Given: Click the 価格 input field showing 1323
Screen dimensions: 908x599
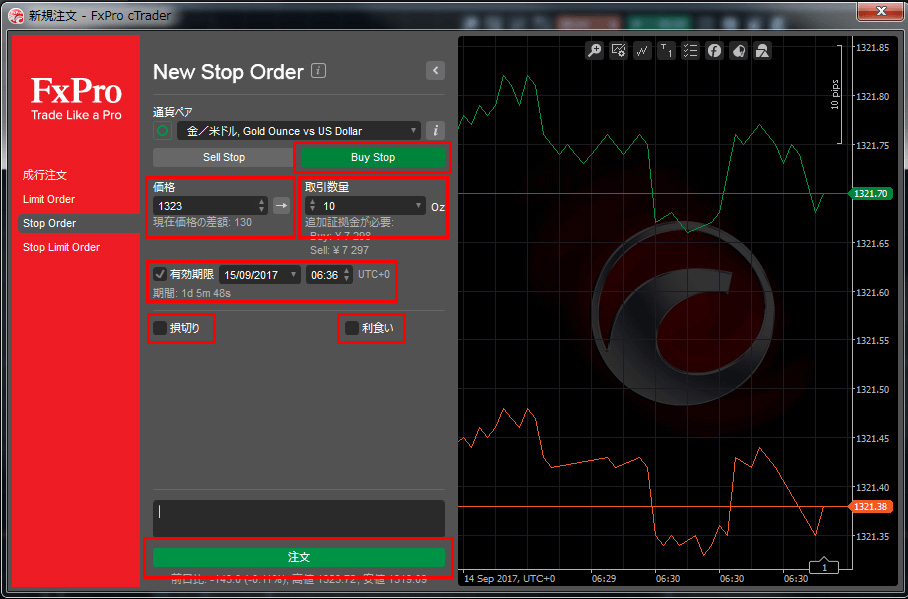Looking at the screenshot, I should point(205,206).
